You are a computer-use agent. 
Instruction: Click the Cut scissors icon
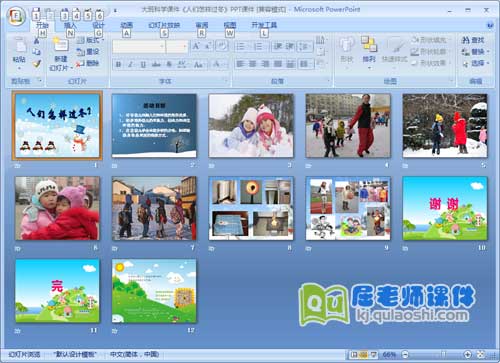[37, 41]
